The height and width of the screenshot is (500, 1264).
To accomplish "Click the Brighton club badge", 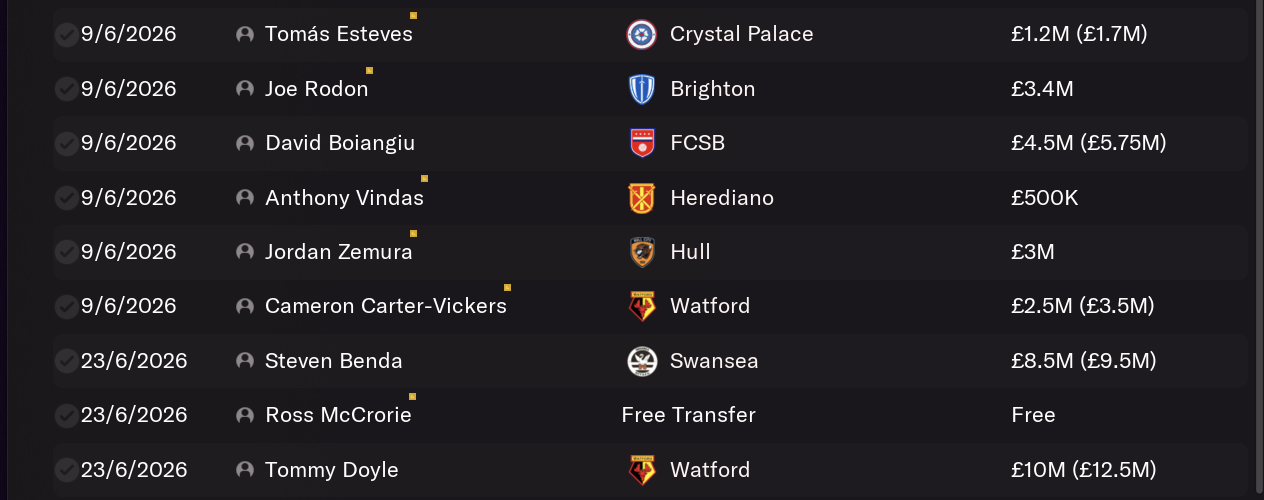I will (641, 89).
